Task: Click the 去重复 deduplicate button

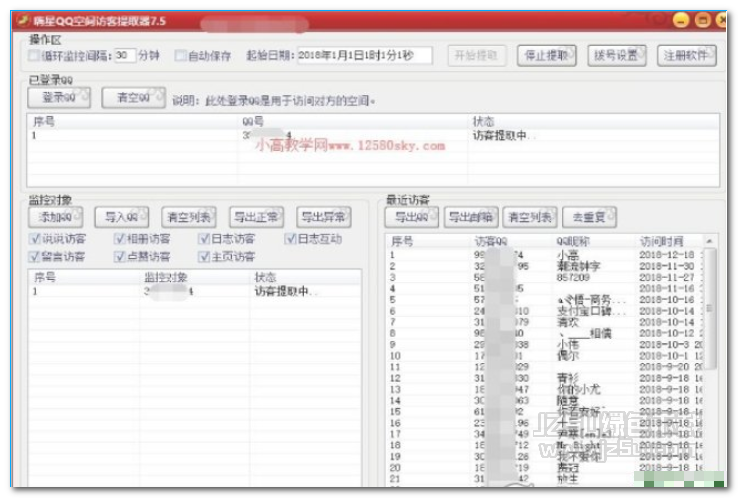Action: tap(589, 217)
